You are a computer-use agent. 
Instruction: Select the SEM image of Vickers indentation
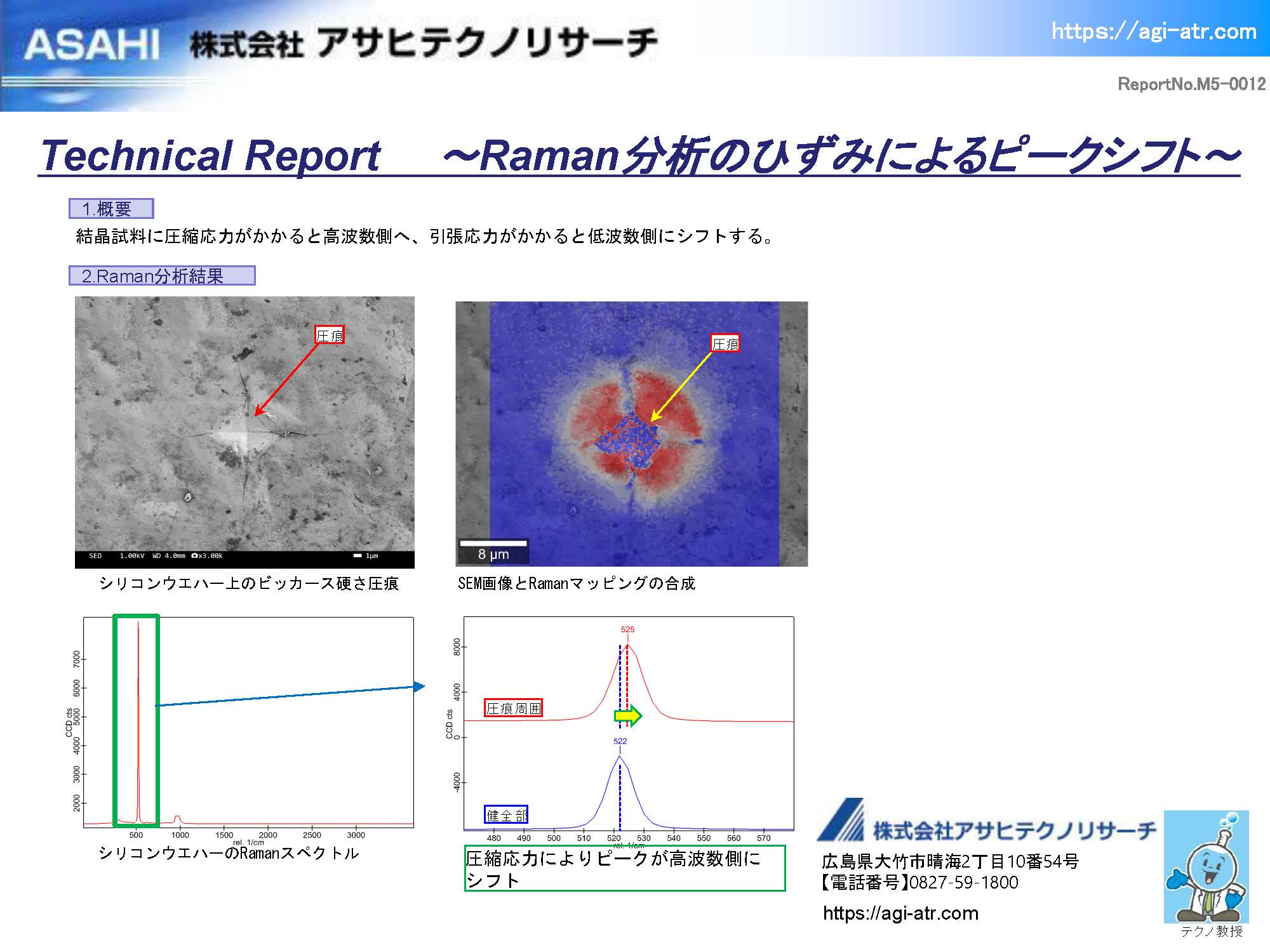pyautogui.click(x=244, y=432)
